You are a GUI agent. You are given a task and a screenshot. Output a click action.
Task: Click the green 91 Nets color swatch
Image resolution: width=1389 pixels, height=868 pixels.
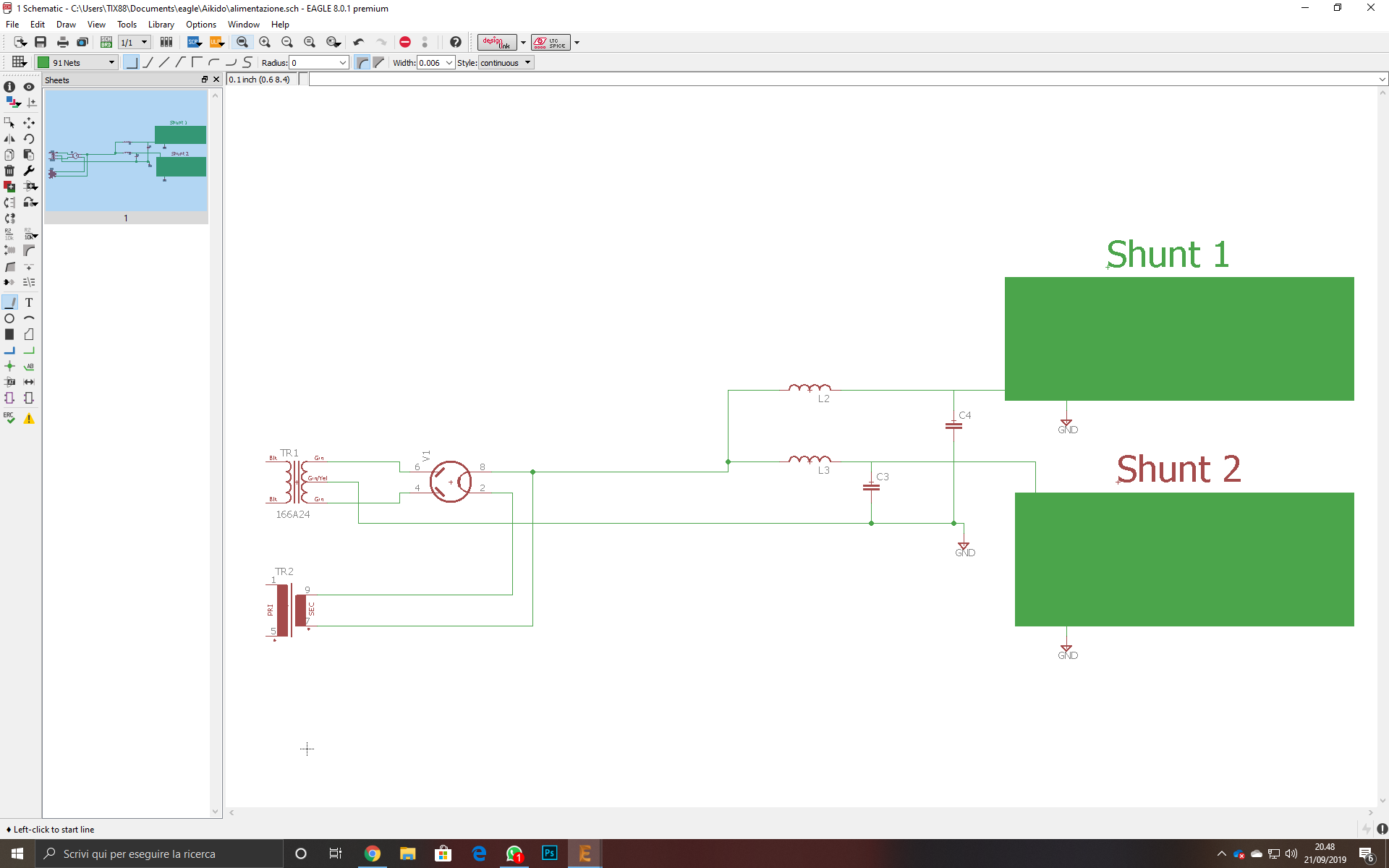point(43,62)
